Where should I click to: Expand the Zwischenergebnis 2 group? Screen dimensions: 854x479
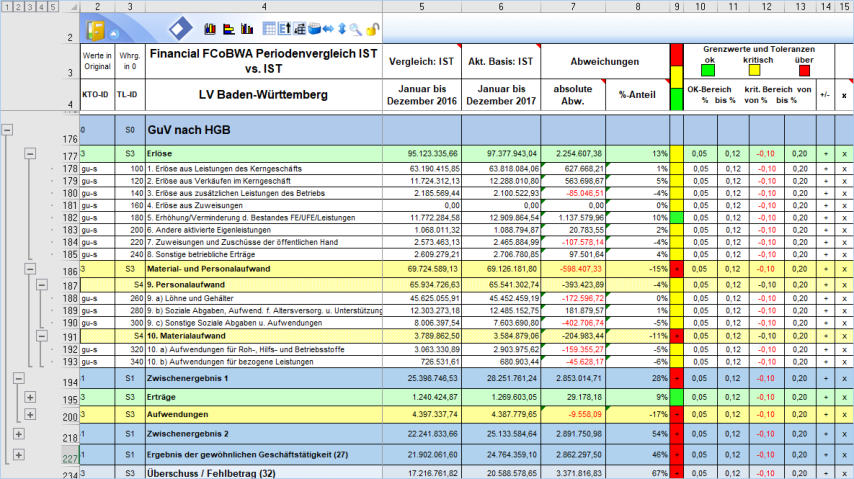coord(19,435)
